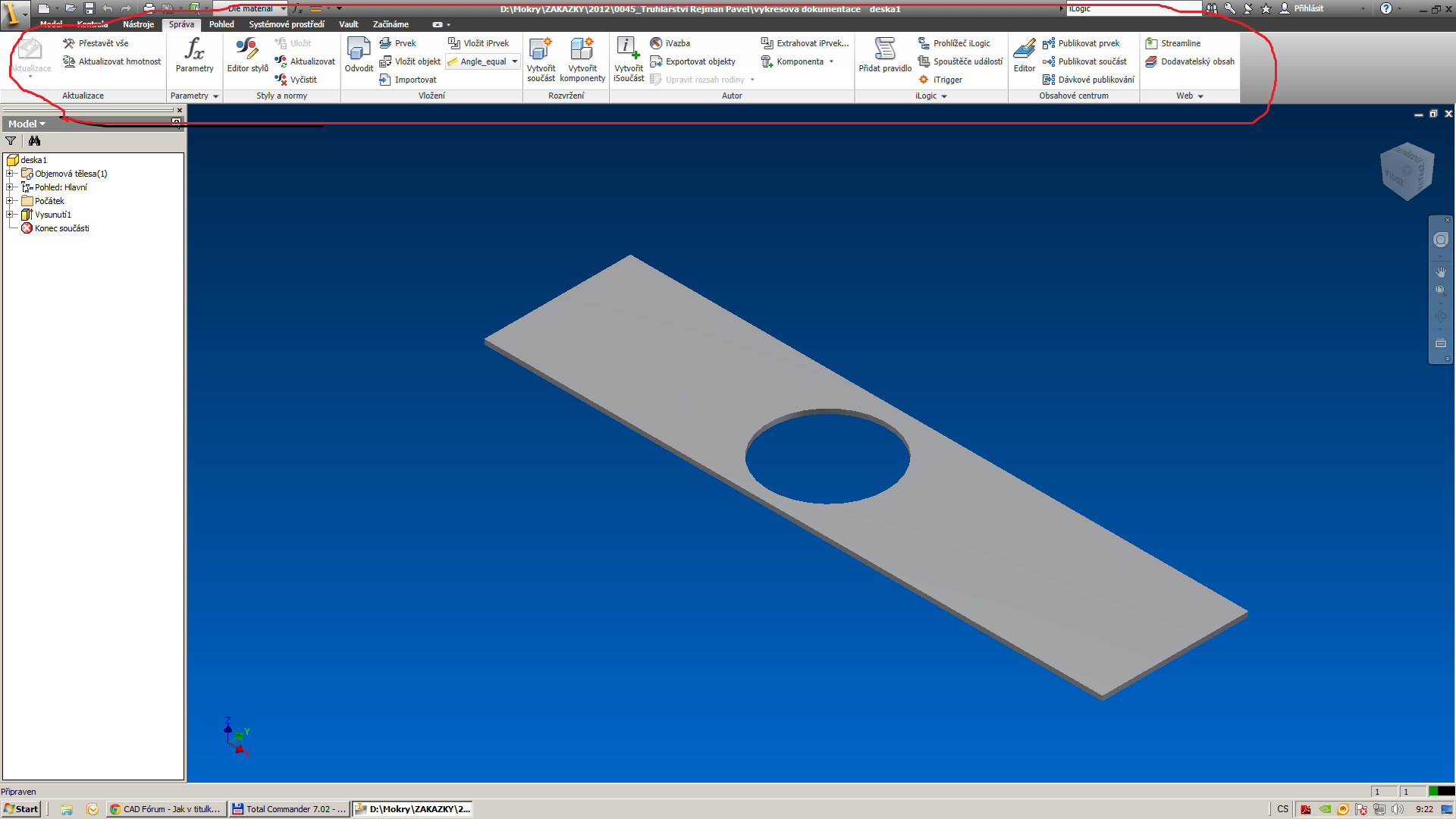Click the Vyčistit styles icon
1456x819 pixels.
point(281,80)
